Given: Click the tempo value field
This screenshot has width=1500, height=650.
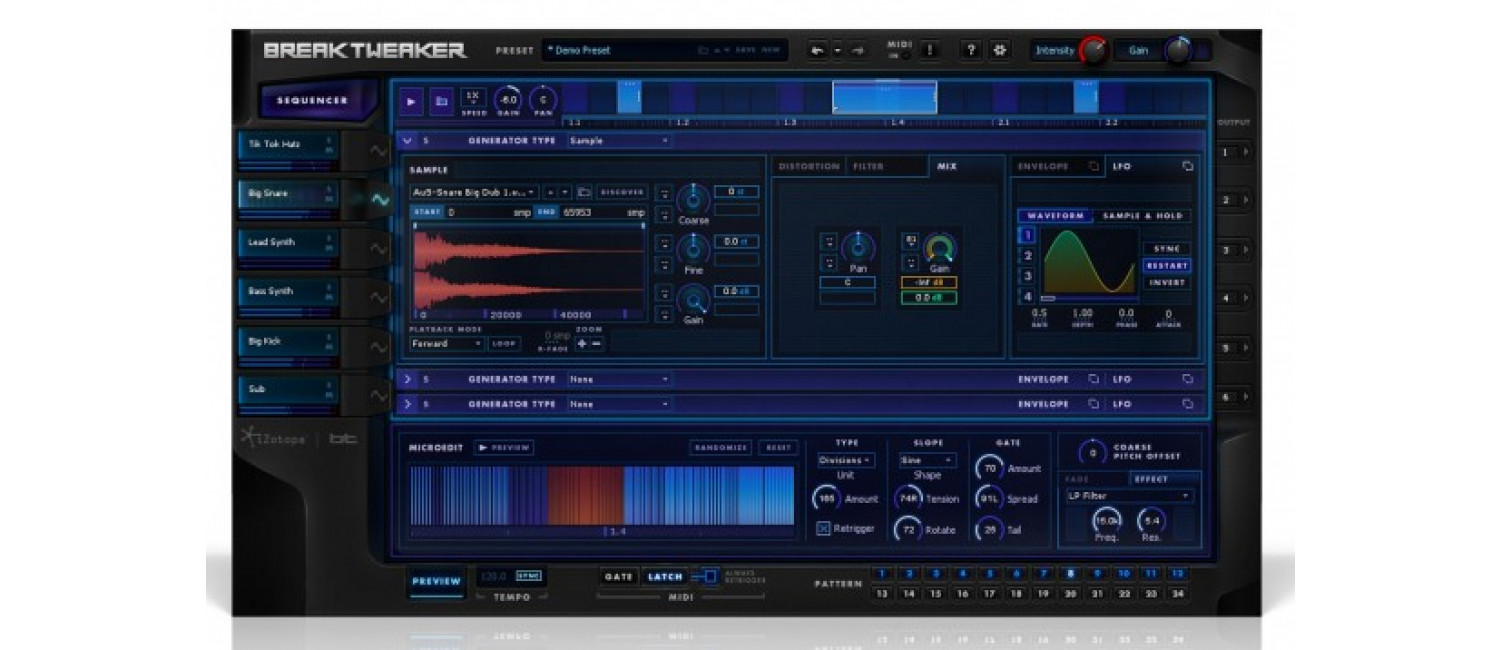Looking at the screenshot, I should point(494,576).
